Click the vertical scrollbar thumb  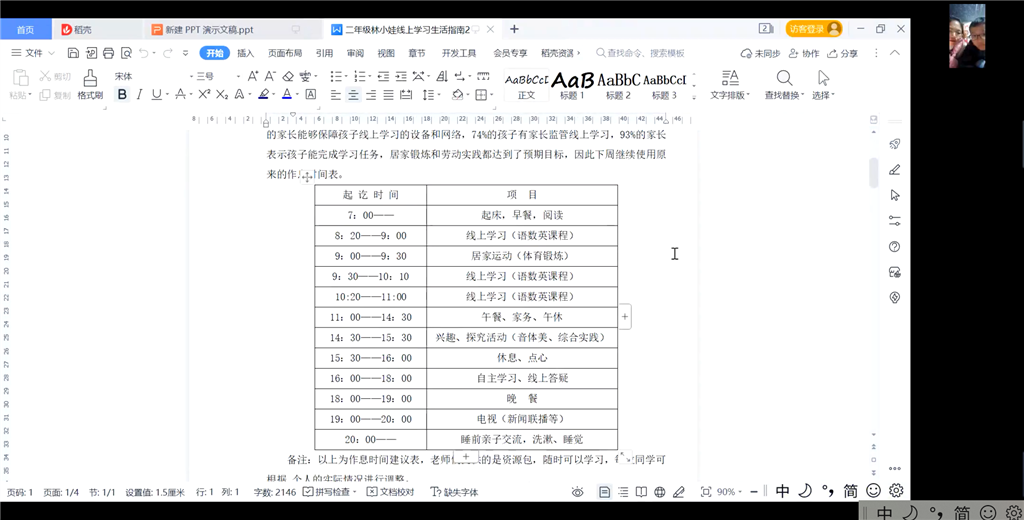pos(874,172)
